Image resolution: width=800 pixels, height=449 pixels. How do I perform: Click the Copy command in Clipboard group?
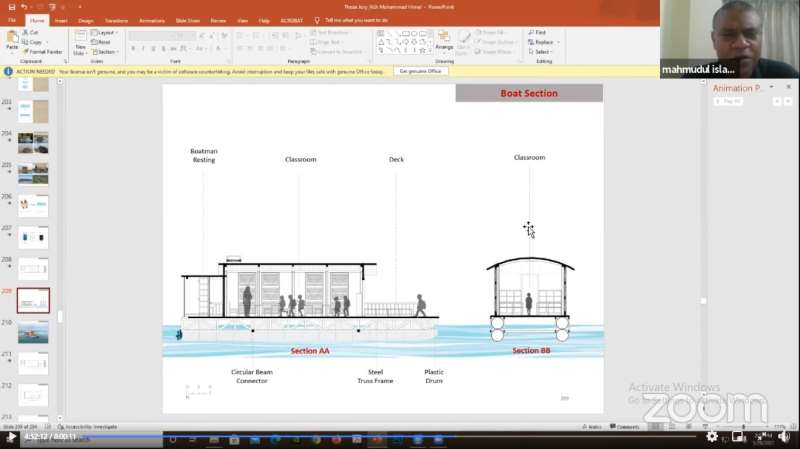pyautogui.click(x=35, y=42)
